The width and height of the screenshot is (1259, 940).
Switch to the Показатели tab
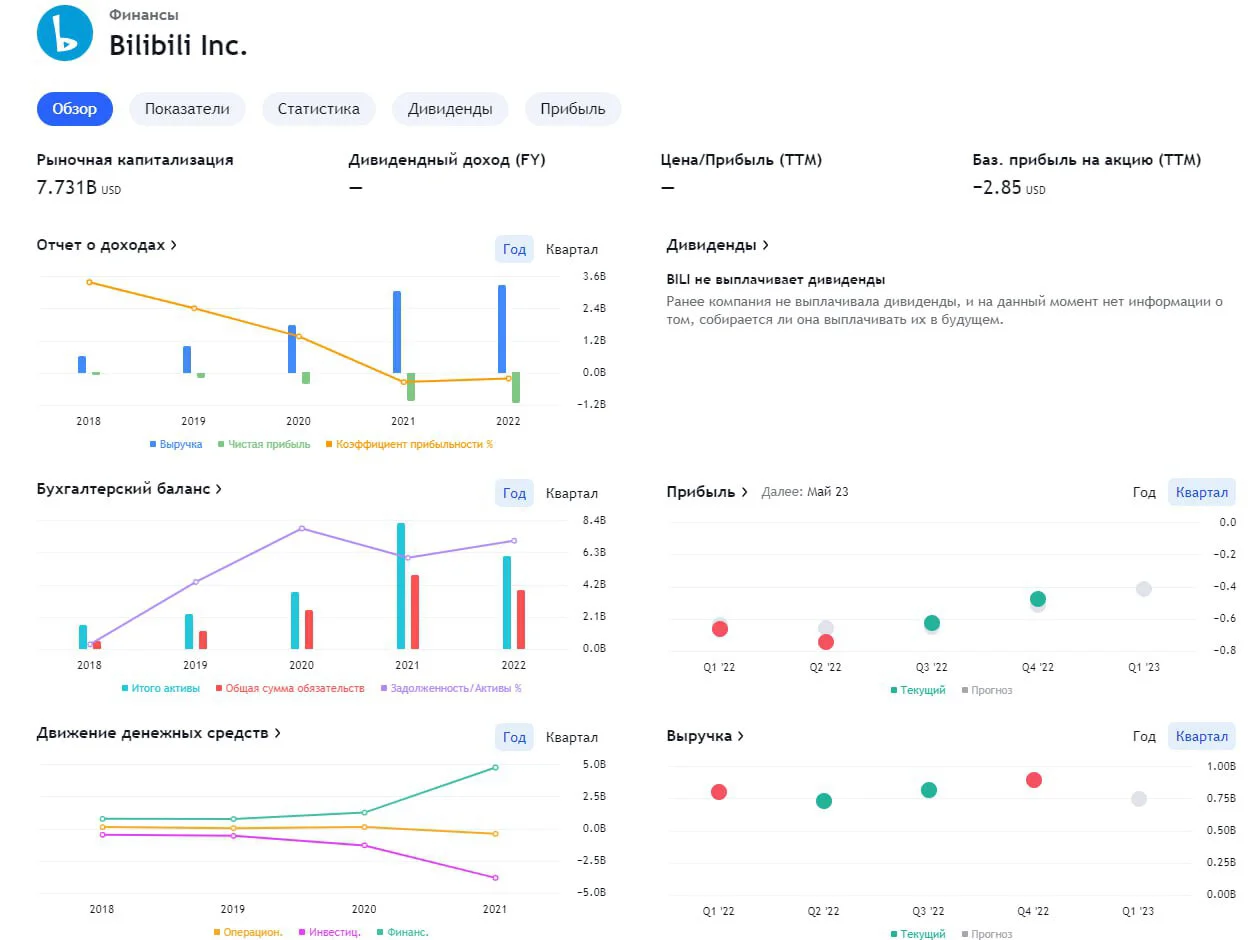pyautogui.click(x=187, y=109)
